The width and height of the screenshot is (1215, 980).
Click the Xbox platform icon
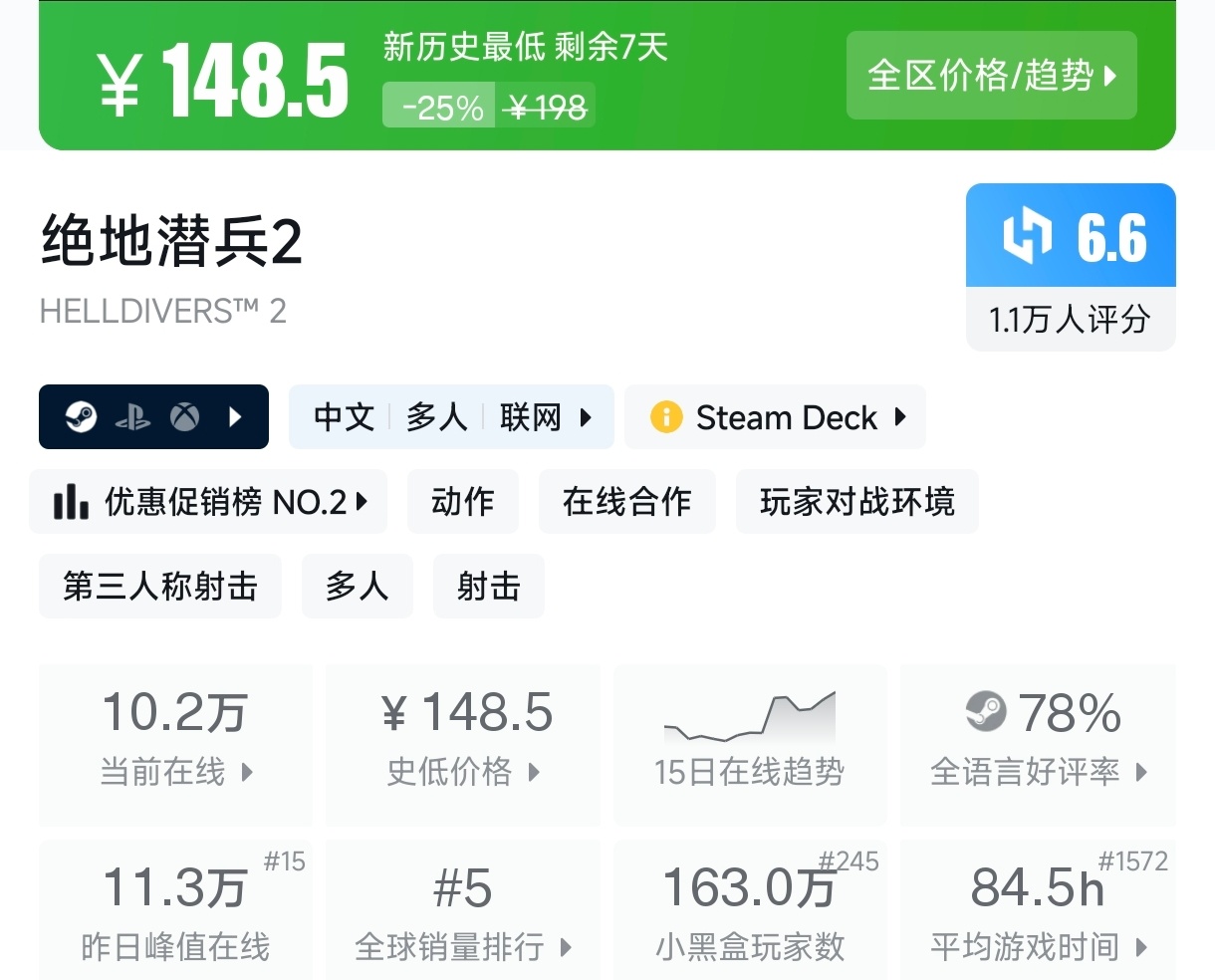(x=184, y=417)
